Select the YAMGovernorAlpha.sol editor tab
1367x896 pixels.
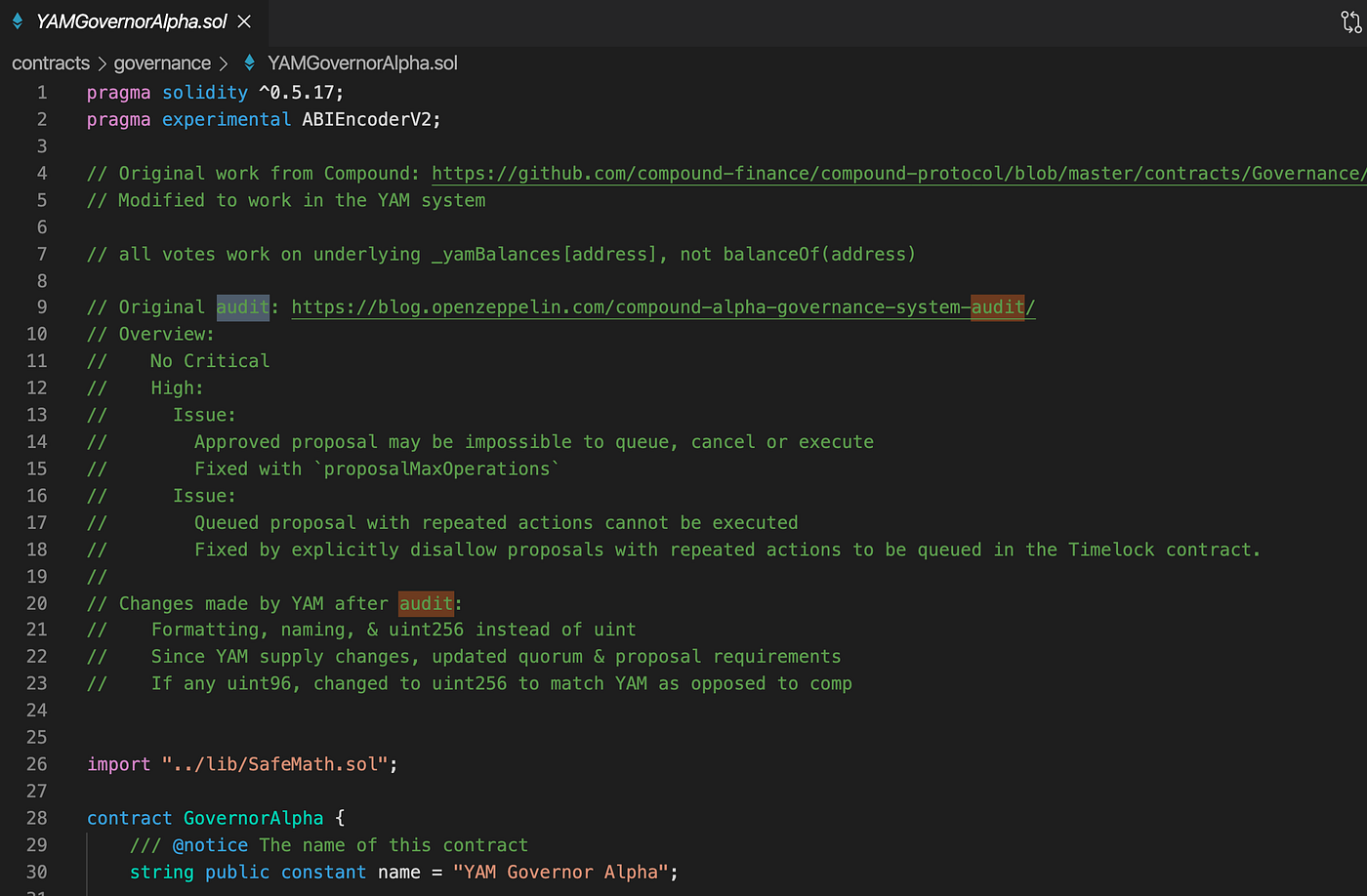(133, 21)
